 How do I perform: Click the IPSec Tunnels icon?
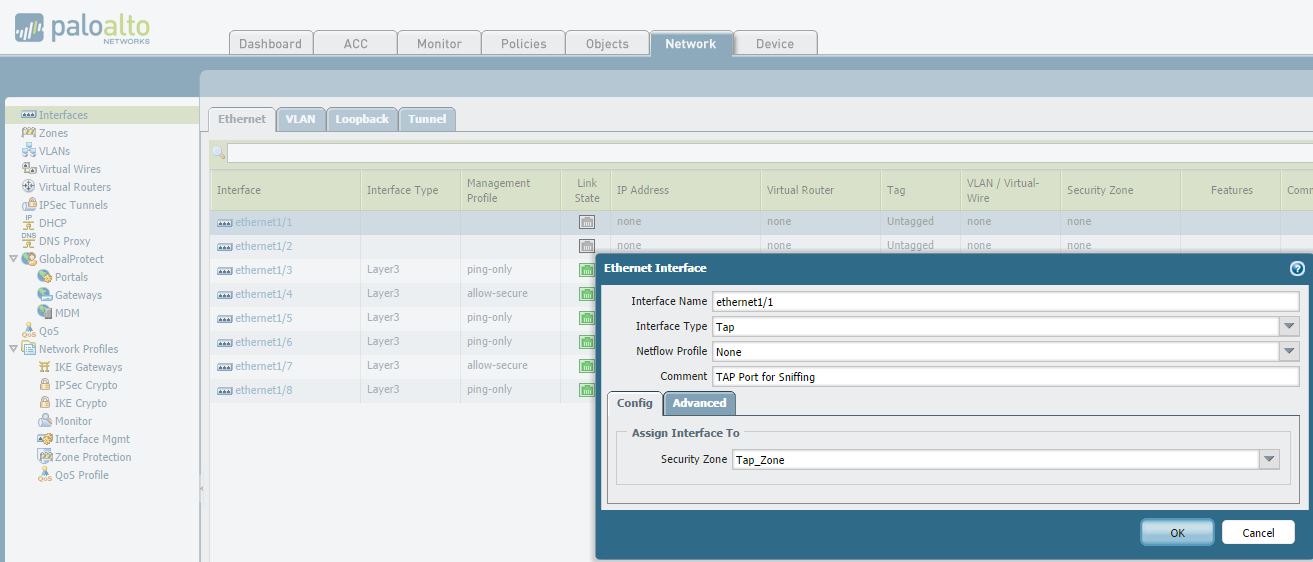point(29,205)
